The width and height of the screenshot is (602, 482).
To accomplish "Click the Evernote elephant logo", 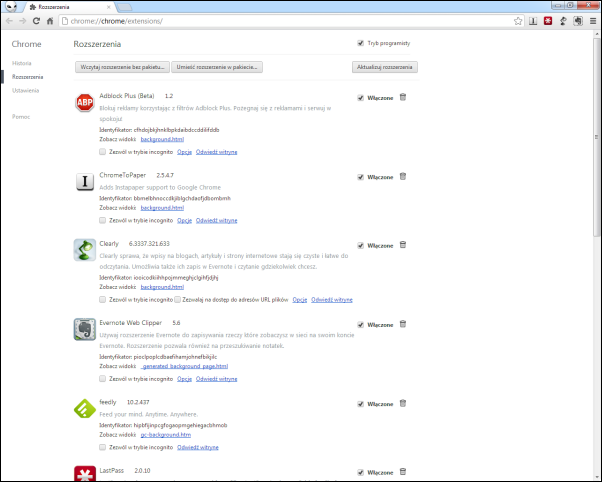I will (84, 329).
